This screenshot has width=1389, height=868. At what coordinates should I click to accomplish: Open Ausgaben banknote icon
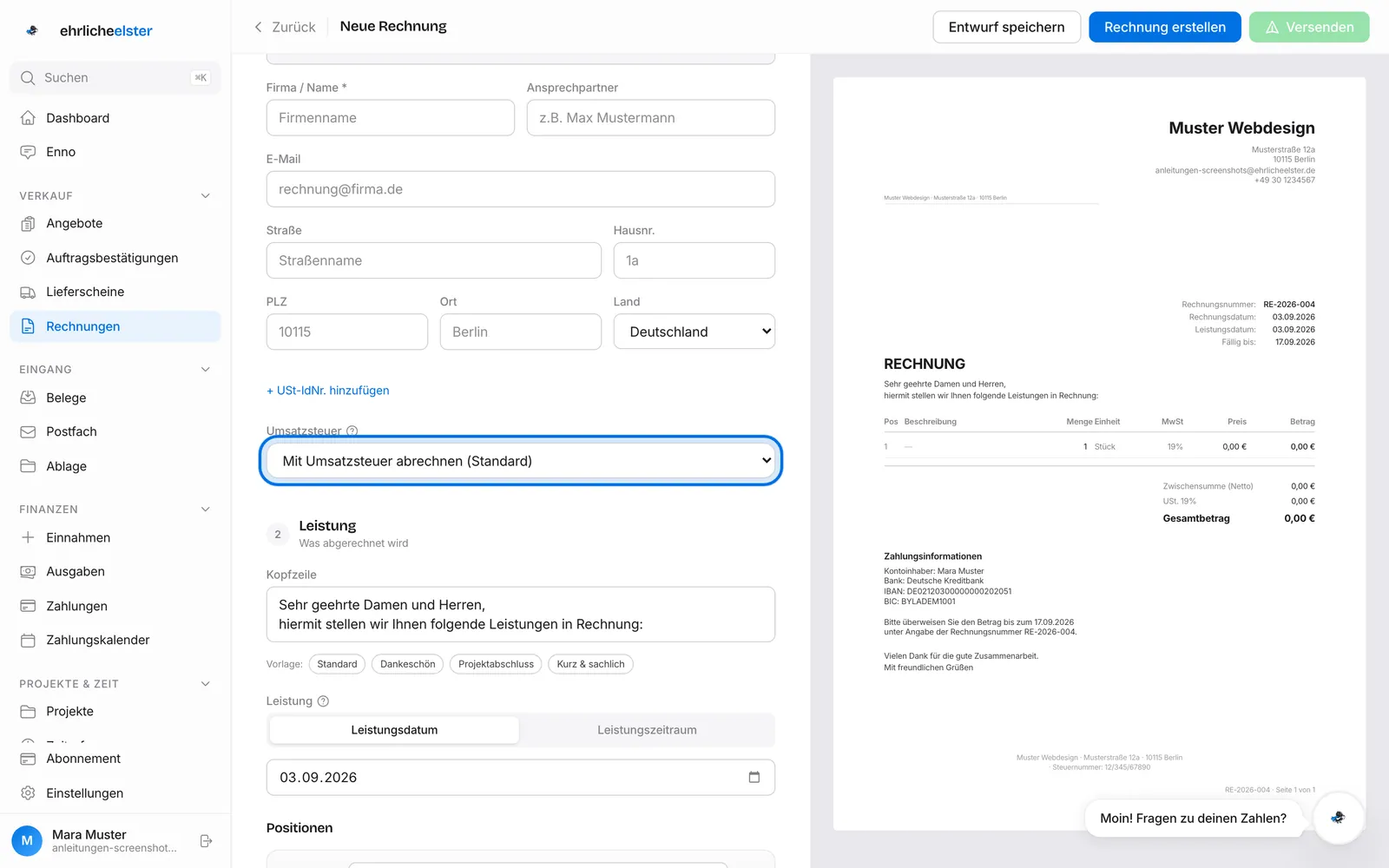(28, 571)
